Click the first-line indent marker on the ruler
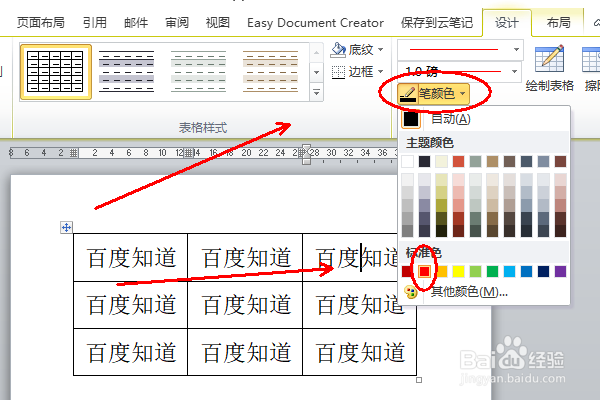This screenshot has height=400, width=600. pyautogui.click(x=306, y=147)
